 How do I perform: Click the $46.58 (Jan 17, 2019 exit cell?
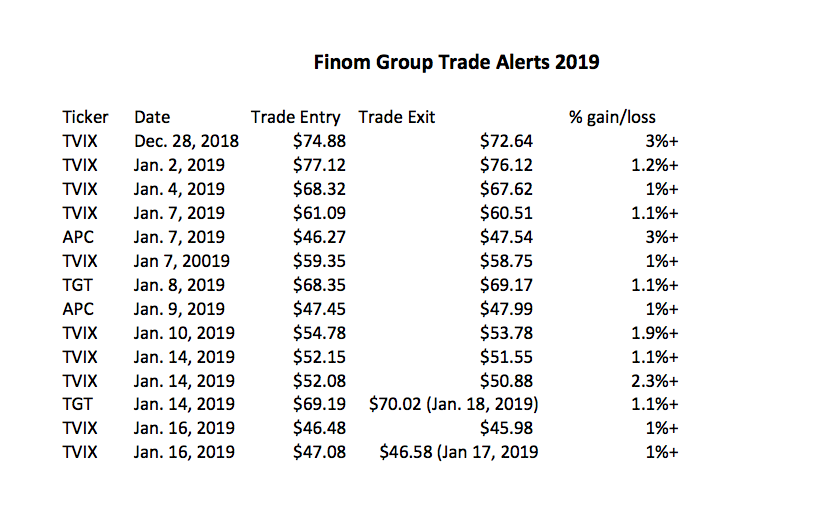tap(459, 452)
